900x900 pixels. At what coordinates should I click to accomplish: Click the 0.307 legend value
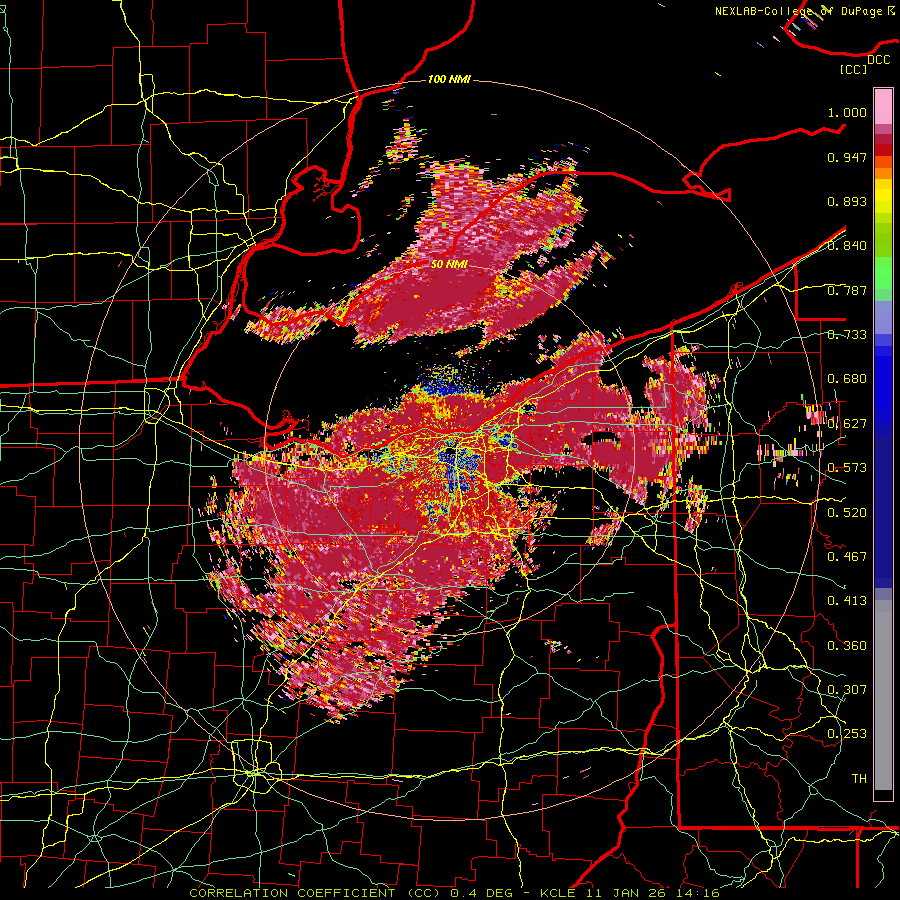847,690
